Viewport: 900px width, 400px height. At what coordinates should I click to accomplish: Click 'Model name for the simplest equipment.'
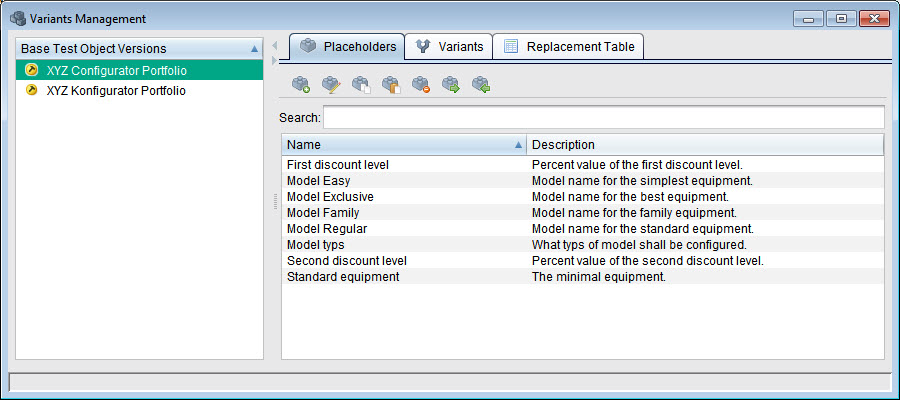[642, 180]
